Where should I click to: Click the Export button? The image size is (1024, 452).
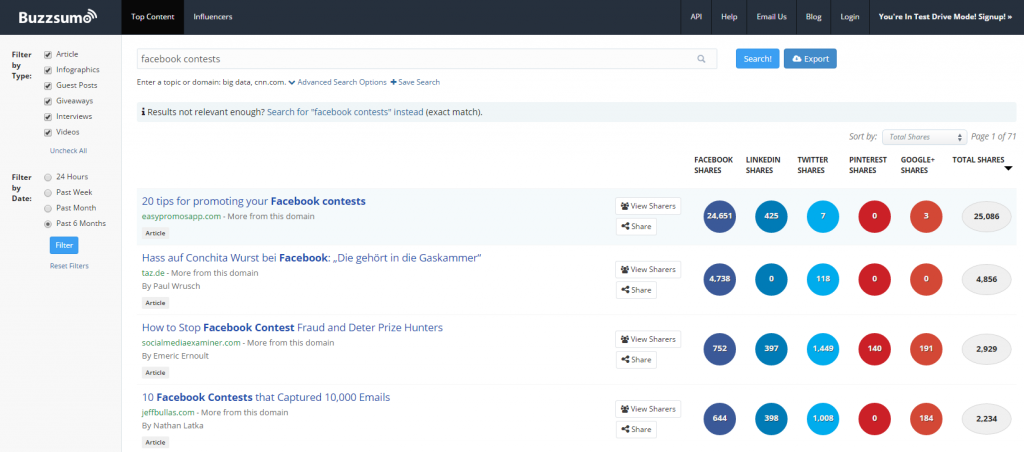pos(810,59)
